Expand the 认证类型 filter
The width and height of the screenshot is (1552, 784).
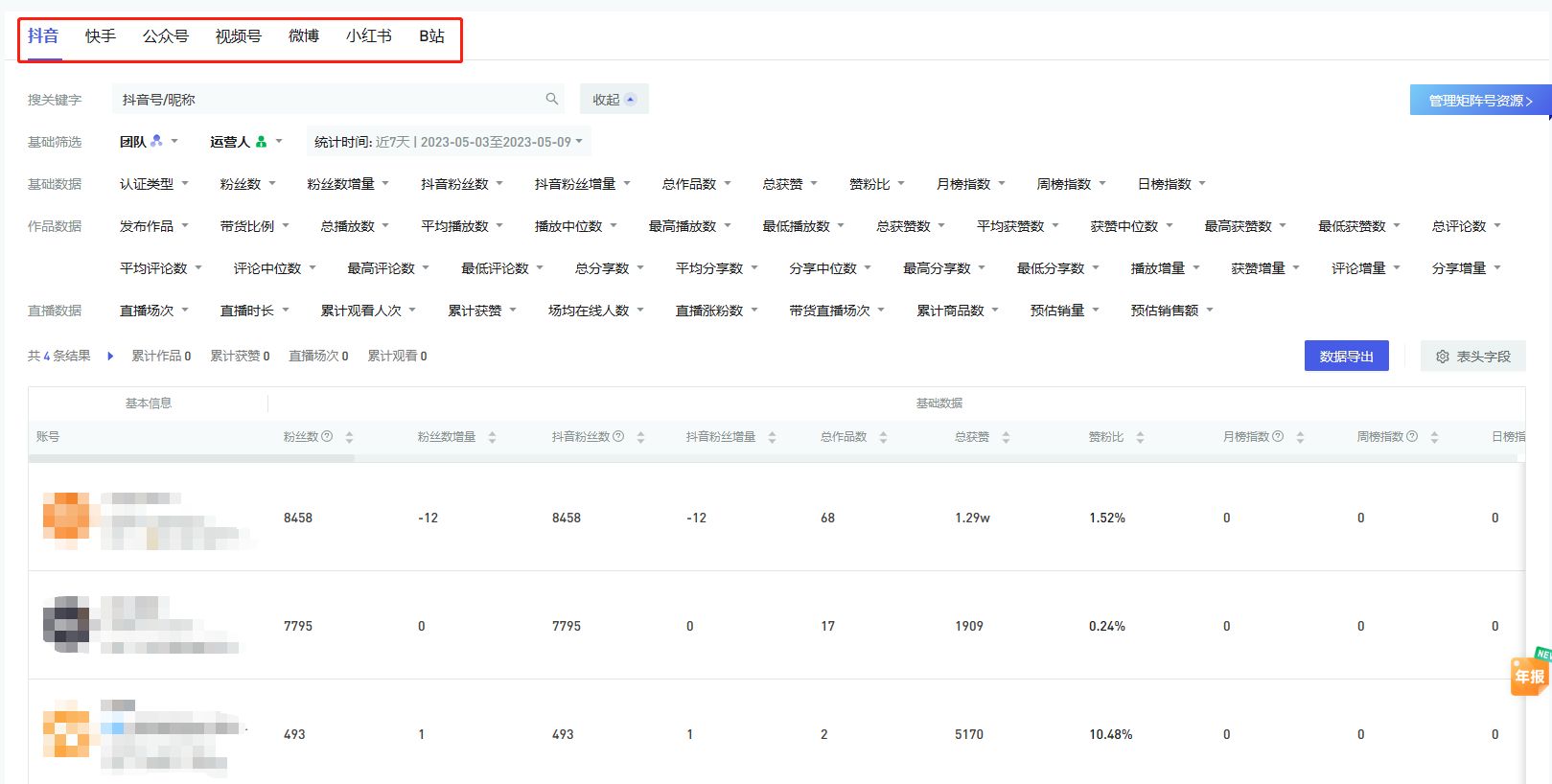pos(154,184)
